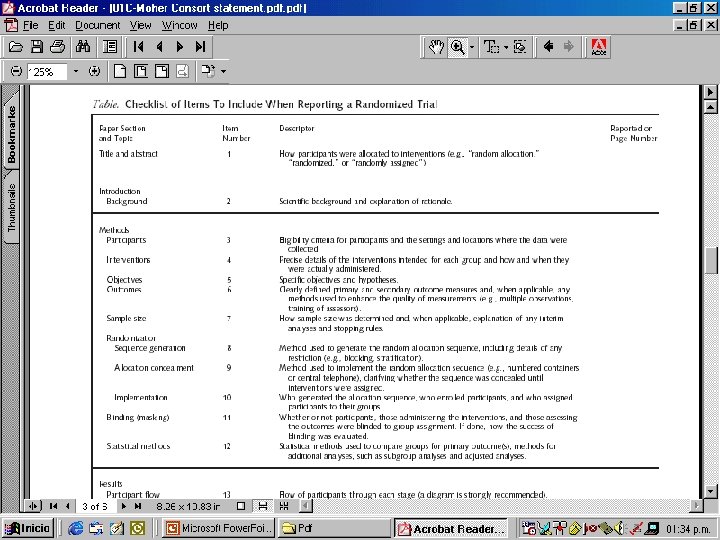
Task: Select the Zoom In tool
Action: point(457,47)
